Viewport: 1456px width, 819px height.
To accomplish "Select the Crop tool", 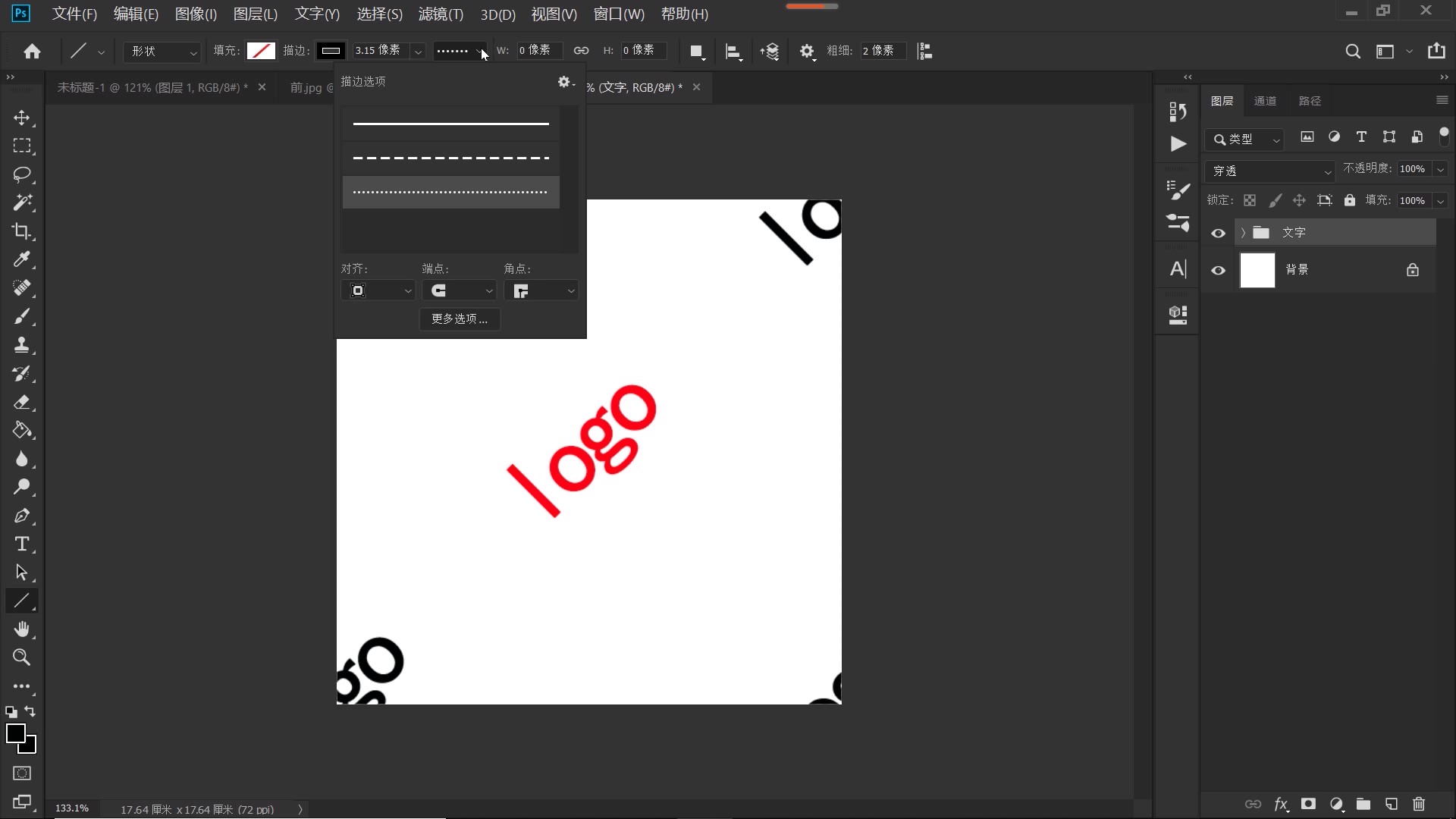I will 22,231.
